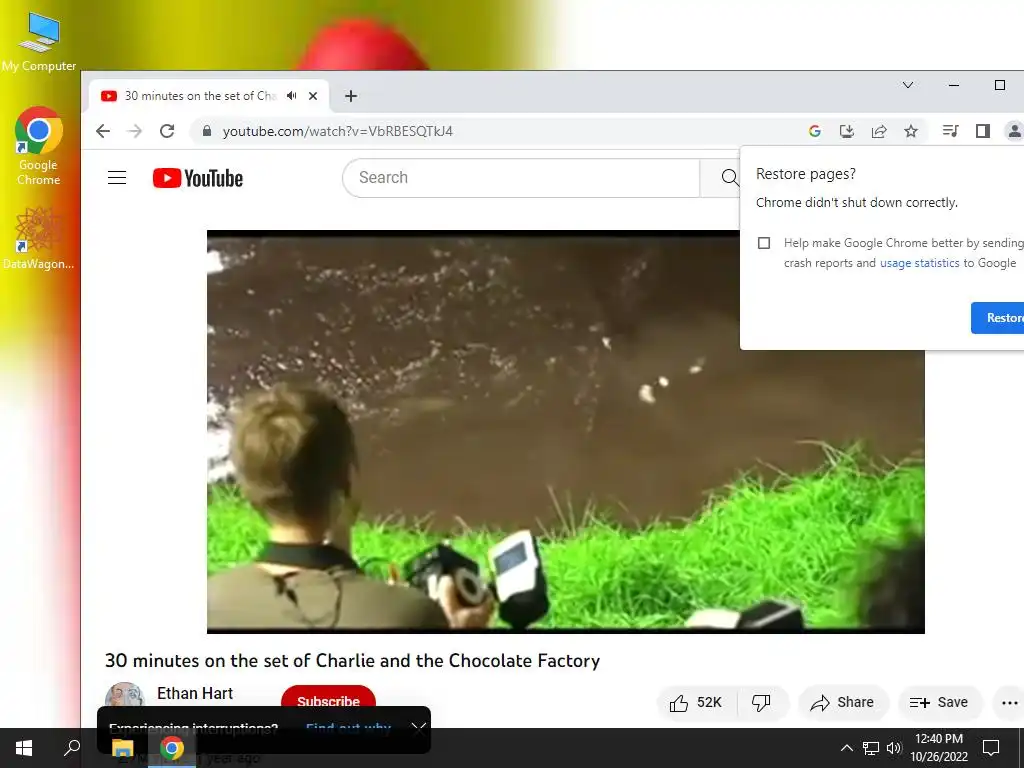Open File Explorer from the taskbar
The width and height of the screenshot is (1024, 768).
122,748
